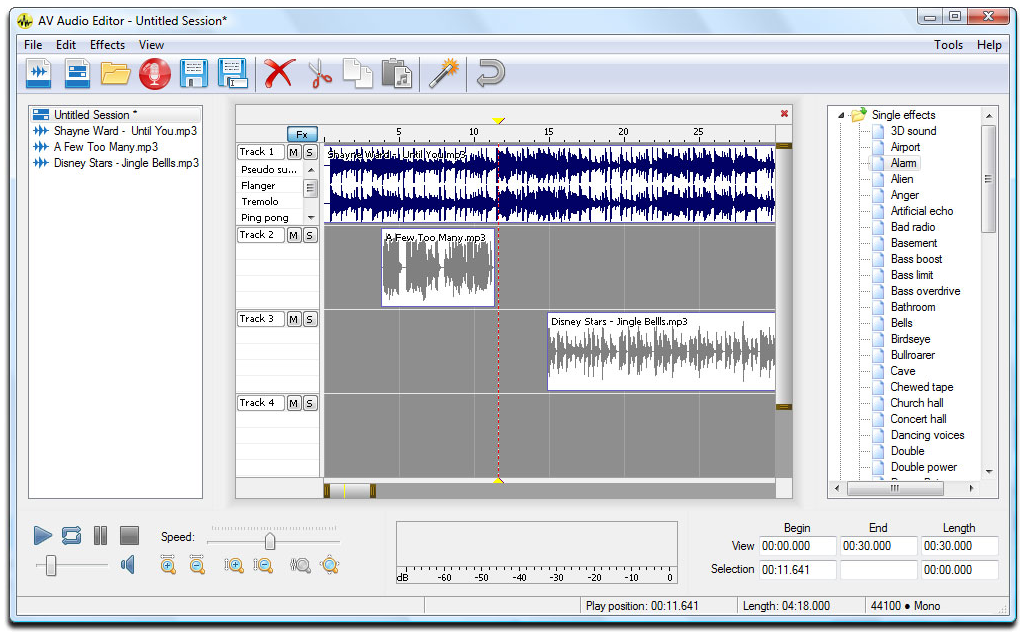Save with the floppy disk icon
This screenshot has width=1022, height=634.
point(194,73)
